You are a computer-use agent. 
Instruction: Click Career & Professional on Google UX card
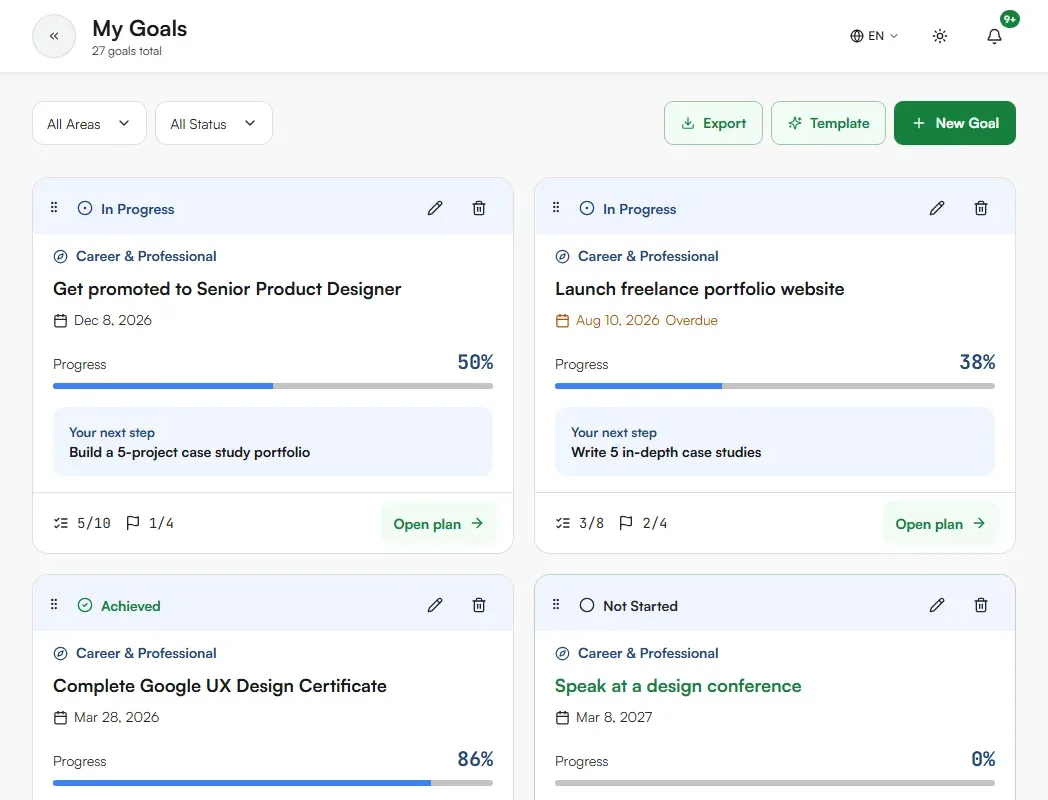click(x=135, y=653)
